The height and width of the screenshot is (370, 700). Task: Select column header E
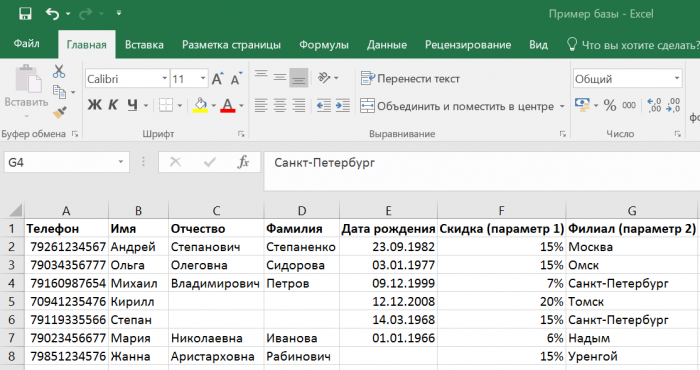(x=388, y=211)
